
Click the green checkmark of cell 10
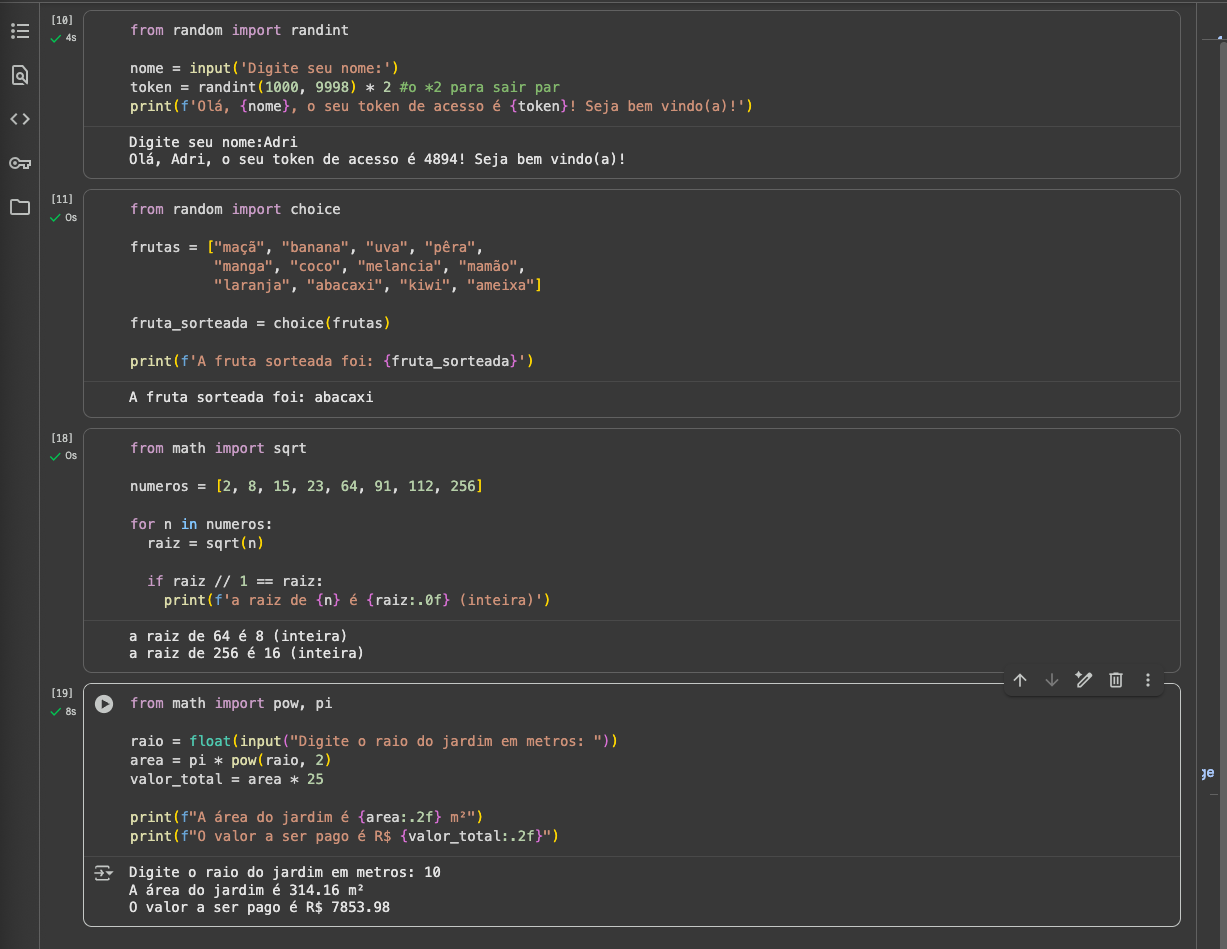[x=56, y=39]
